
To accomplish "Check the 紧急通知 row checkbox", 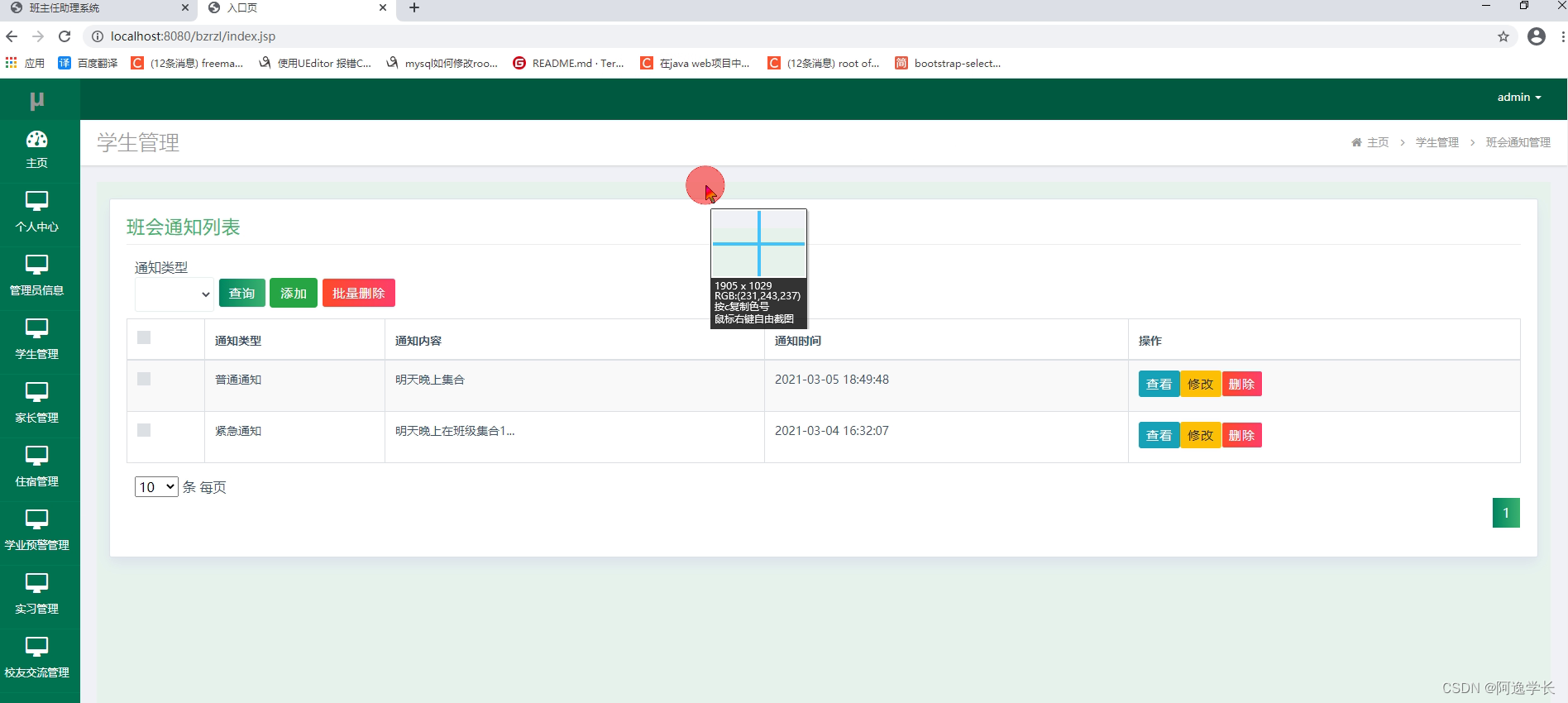I will pos(144,430).
